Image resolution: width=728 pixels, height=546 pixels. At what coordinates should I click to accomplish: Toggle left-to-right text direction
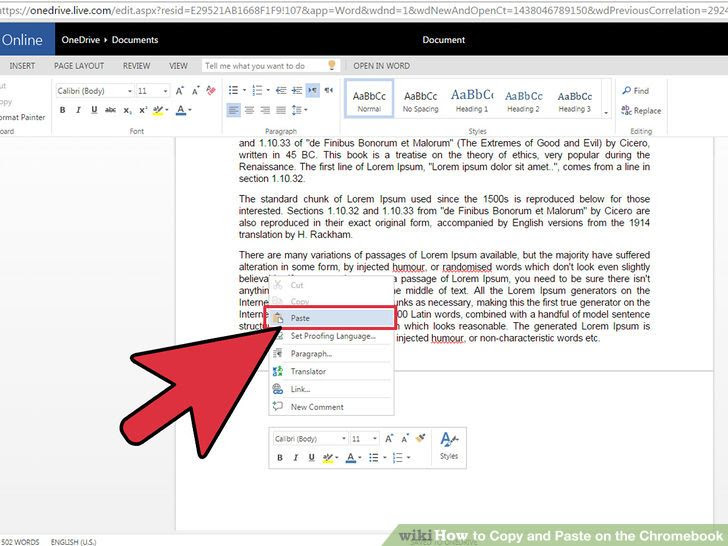pos(312,90)
